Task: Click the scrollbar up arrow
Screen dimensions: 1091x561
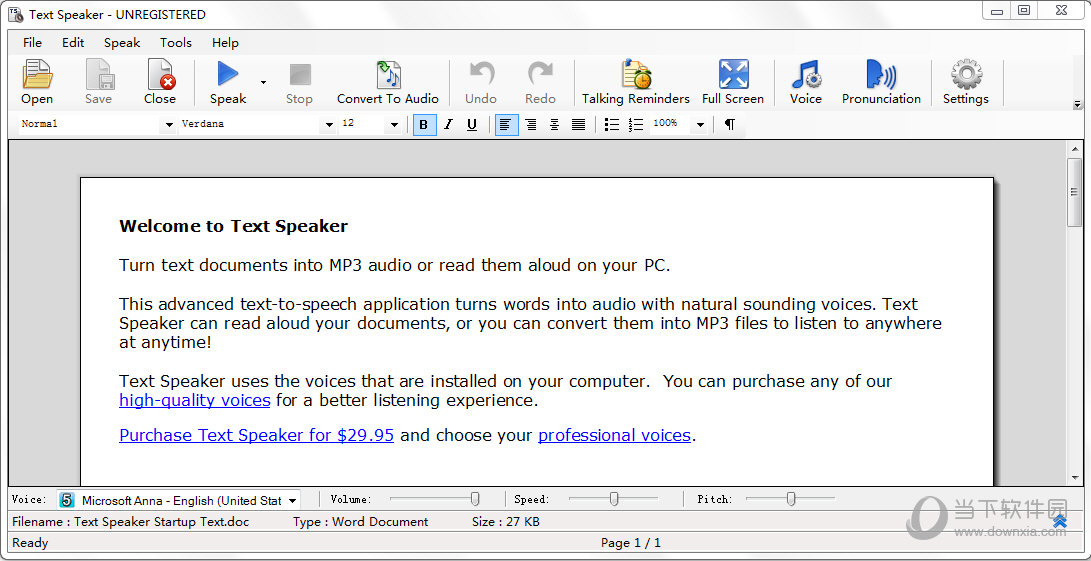Action: click(x=1075, y=149)
